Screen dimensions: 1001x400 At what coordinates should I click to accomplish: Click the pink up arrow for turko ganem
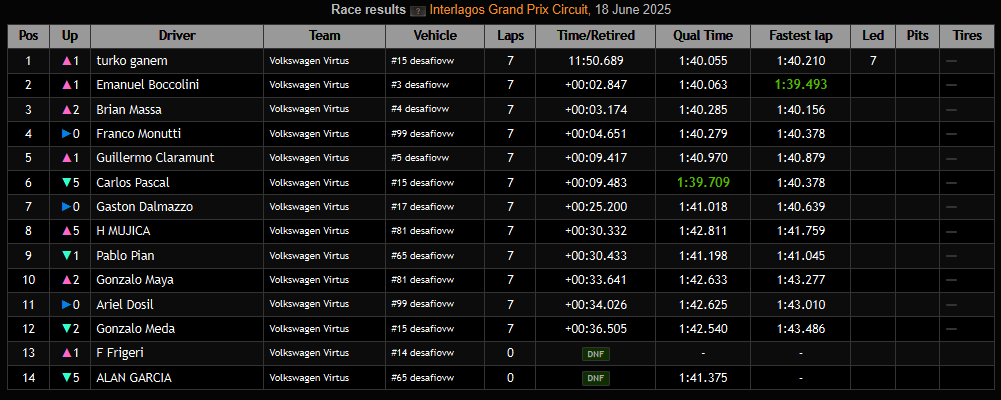click(66, 61)
